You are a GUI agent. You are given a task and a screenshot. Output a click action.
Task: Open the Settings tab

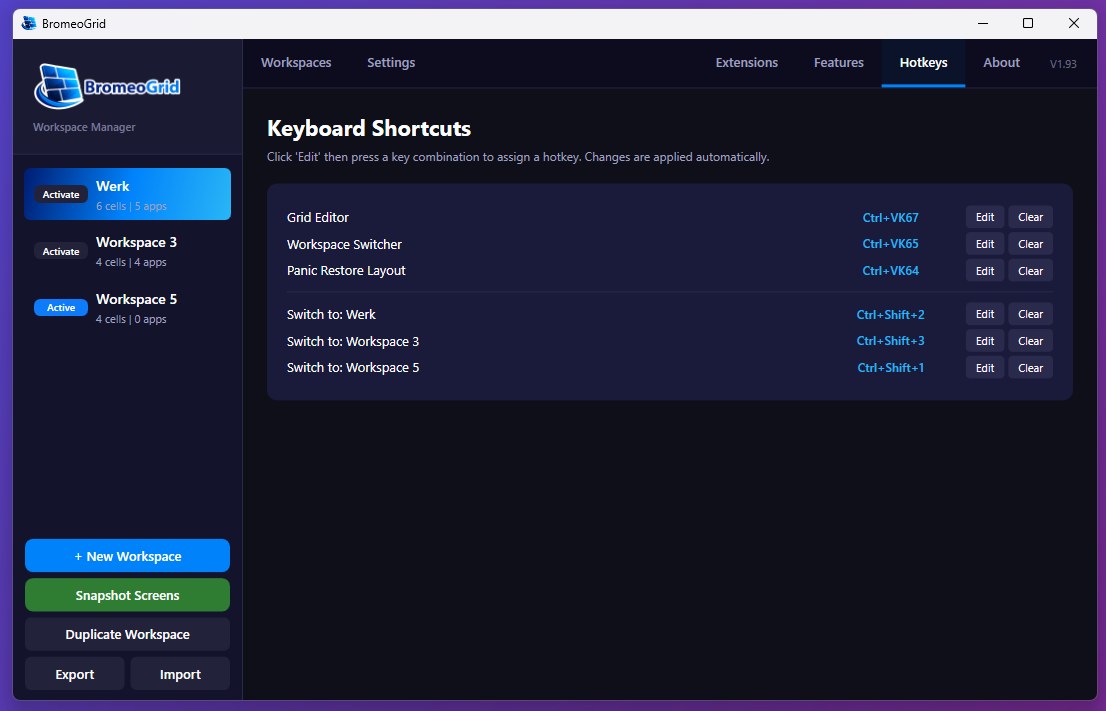pyautogui.click(x=390, y=62)
